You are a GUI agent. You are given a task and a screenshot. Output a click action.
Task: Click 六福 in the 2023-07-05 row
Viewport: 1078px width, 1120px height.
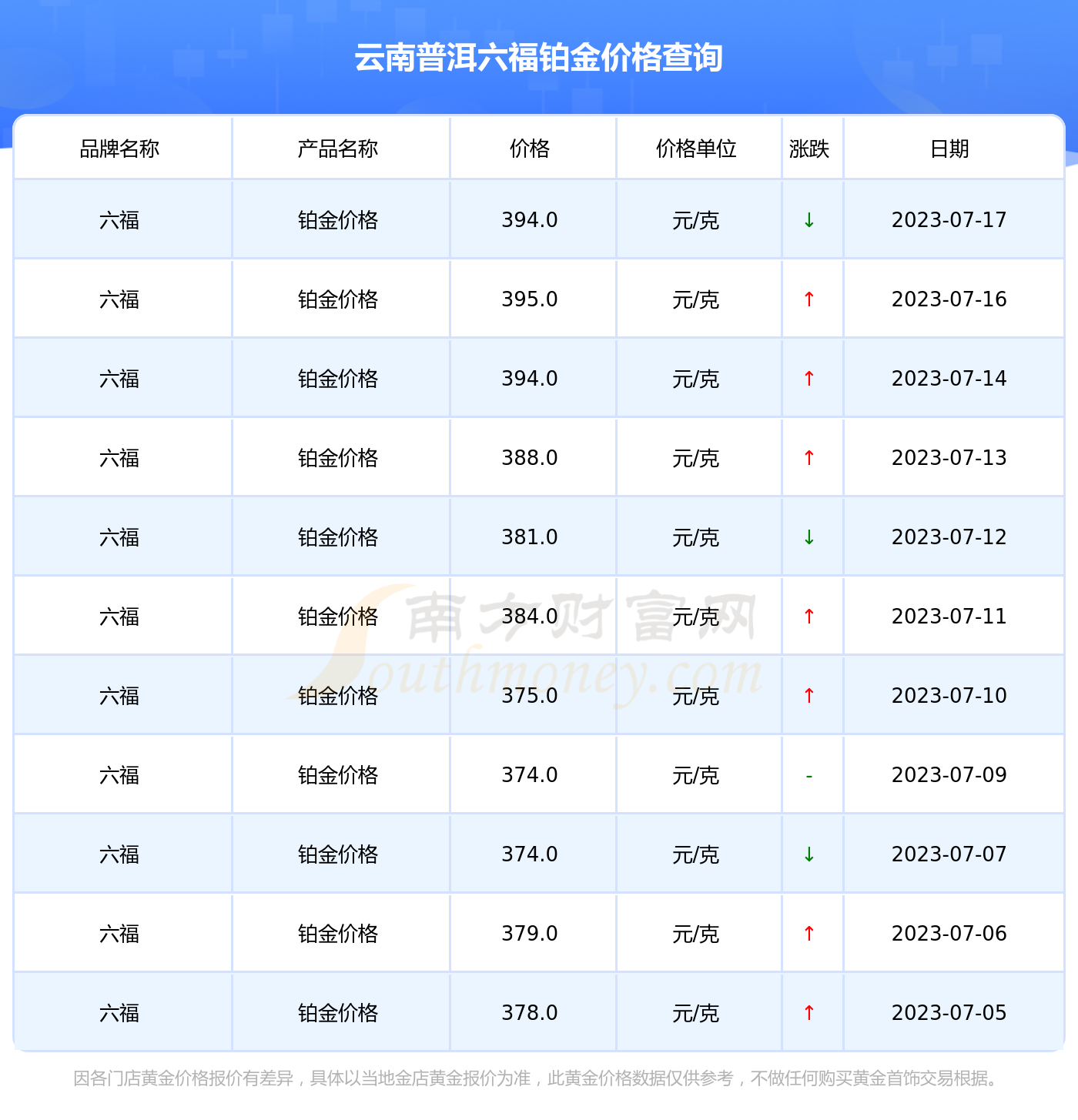coord(119,1014)
